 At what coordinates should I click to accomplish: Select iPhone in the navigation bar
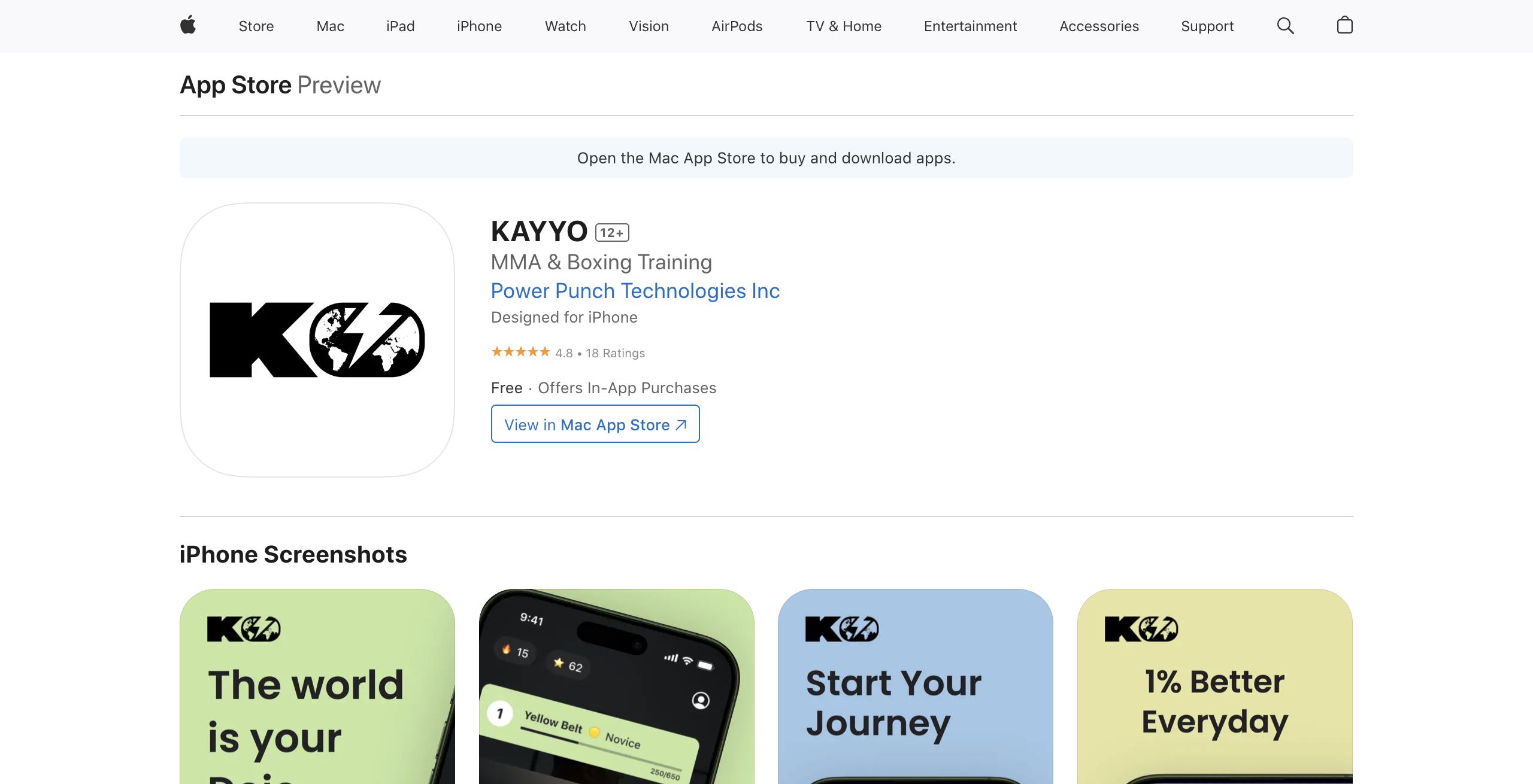479,26
